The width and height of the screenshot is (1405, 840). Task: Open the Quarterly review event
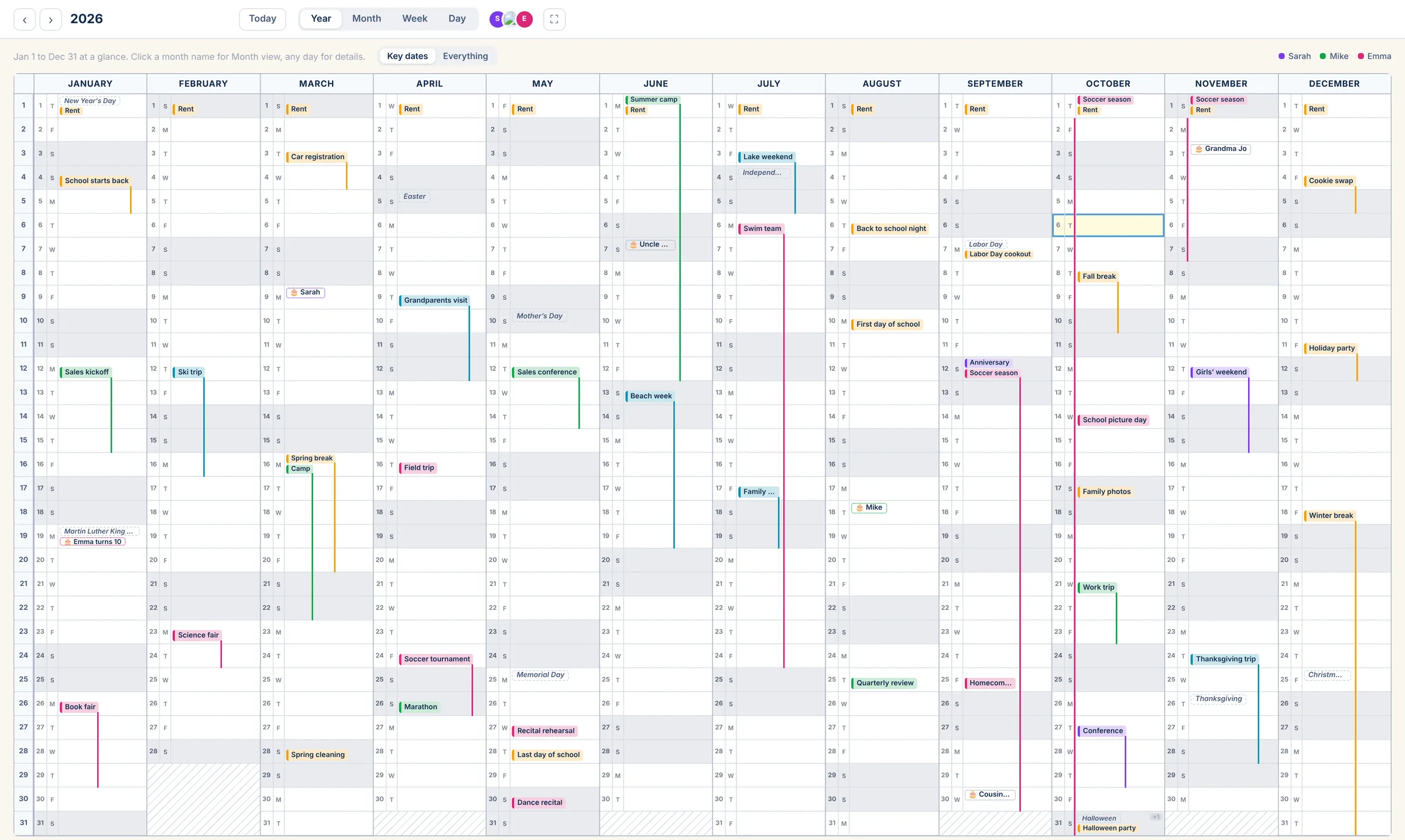coord(884,683)
